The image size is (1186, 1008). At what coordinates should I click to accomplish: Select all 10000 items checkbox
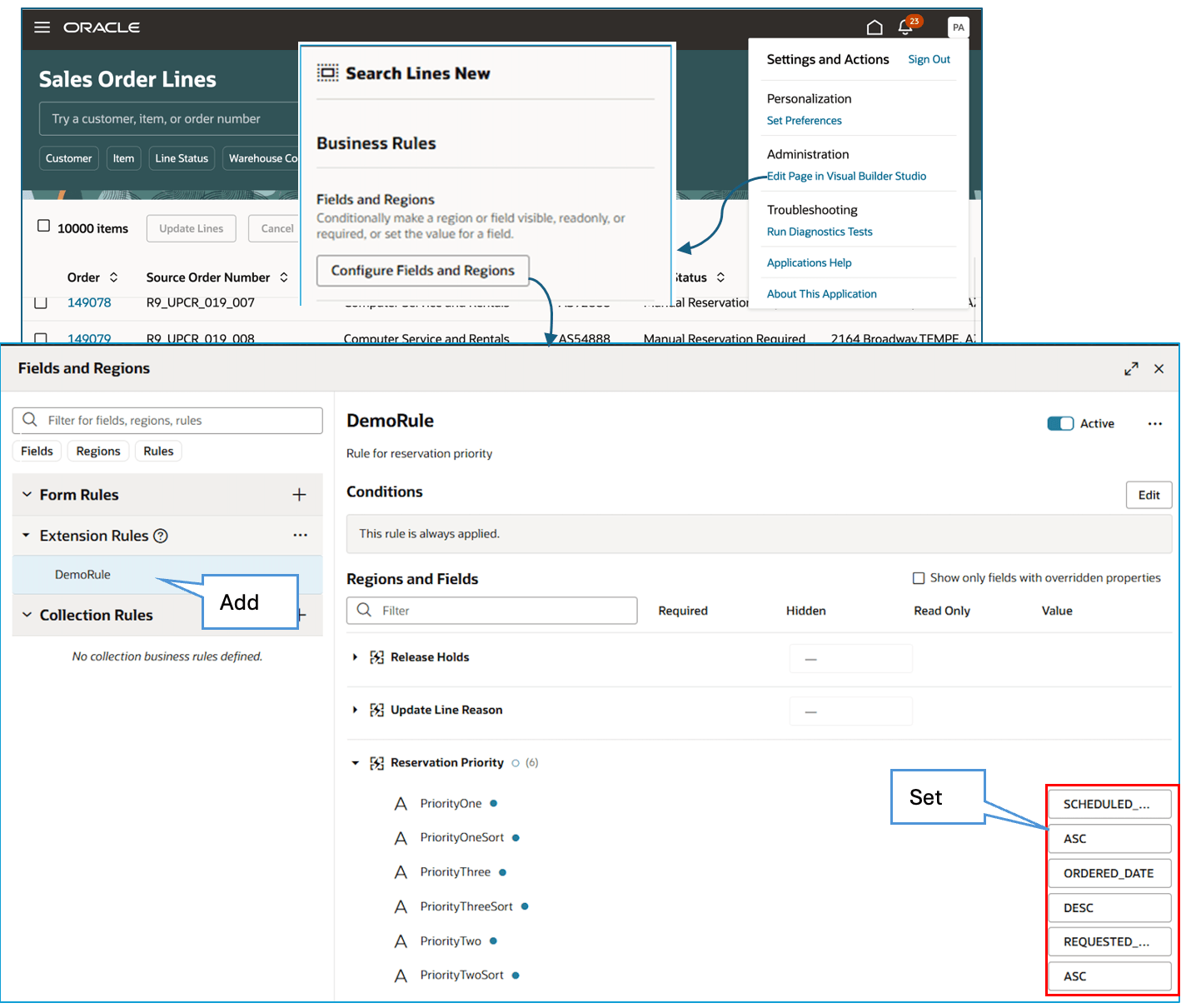(x=43, y=226)
